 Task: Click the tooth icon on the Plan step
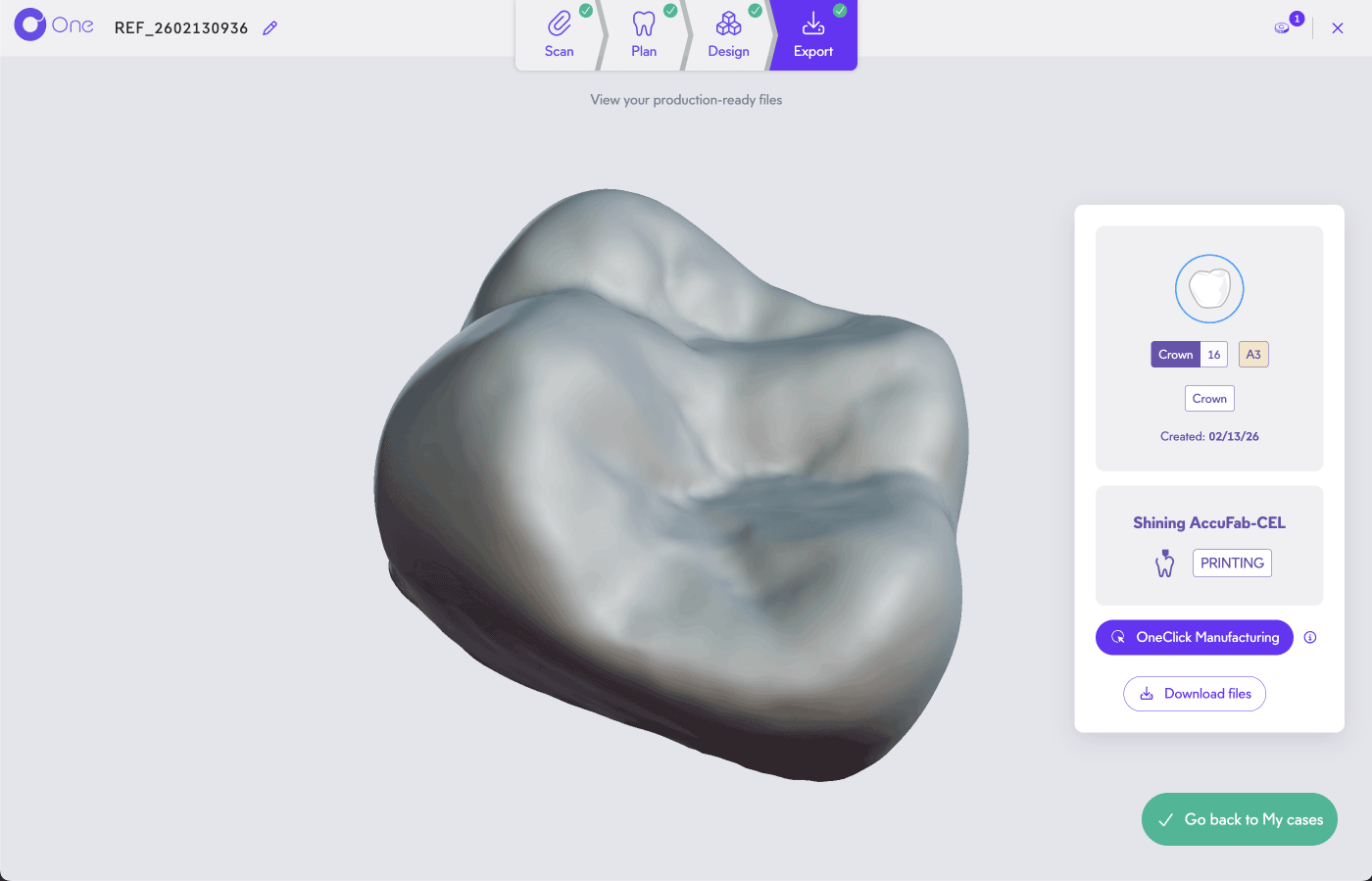[x=644, y=22]
